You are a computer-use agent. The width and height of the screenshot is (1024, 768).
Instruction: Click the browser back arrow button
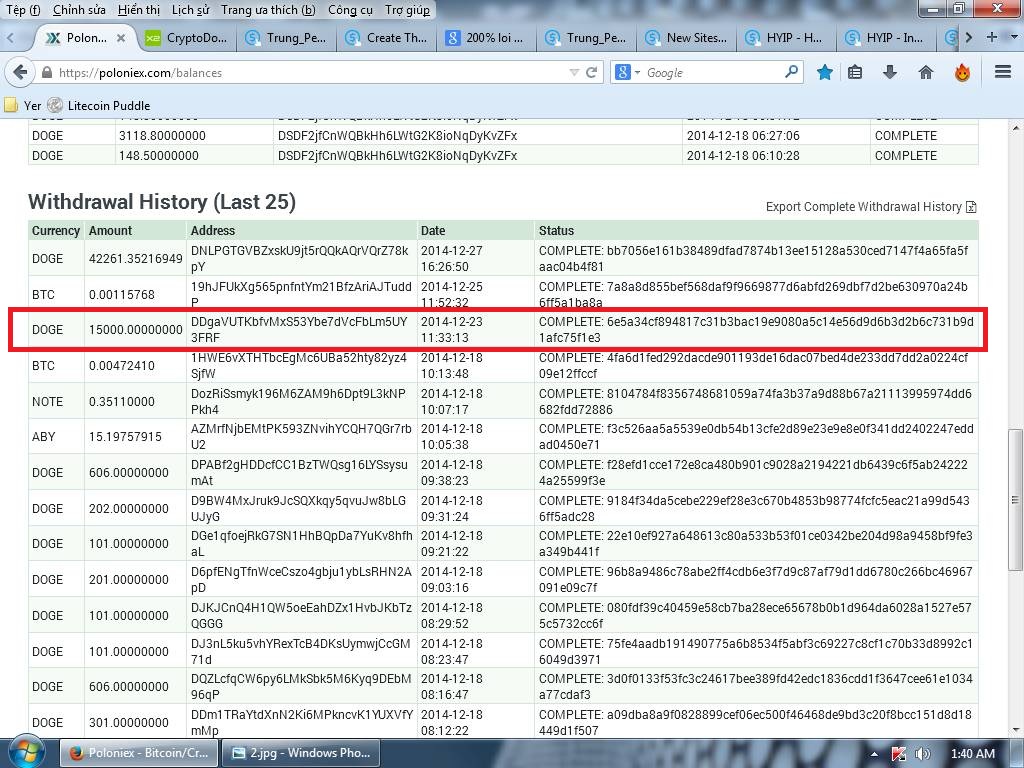point(19,72)
